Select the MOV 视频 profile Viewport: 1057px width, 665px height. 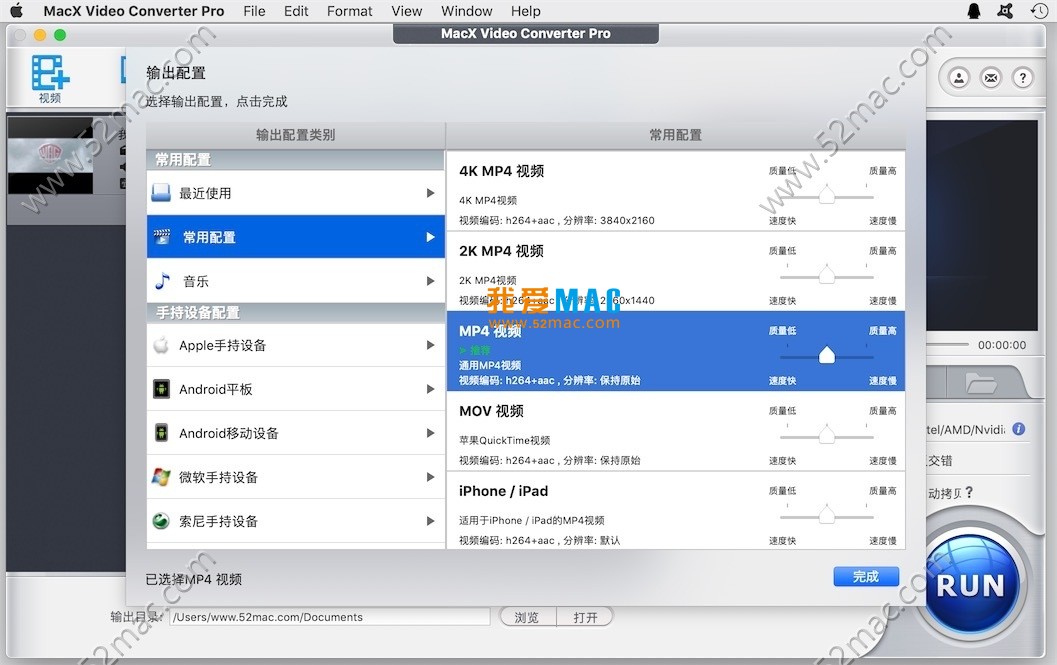675,431
